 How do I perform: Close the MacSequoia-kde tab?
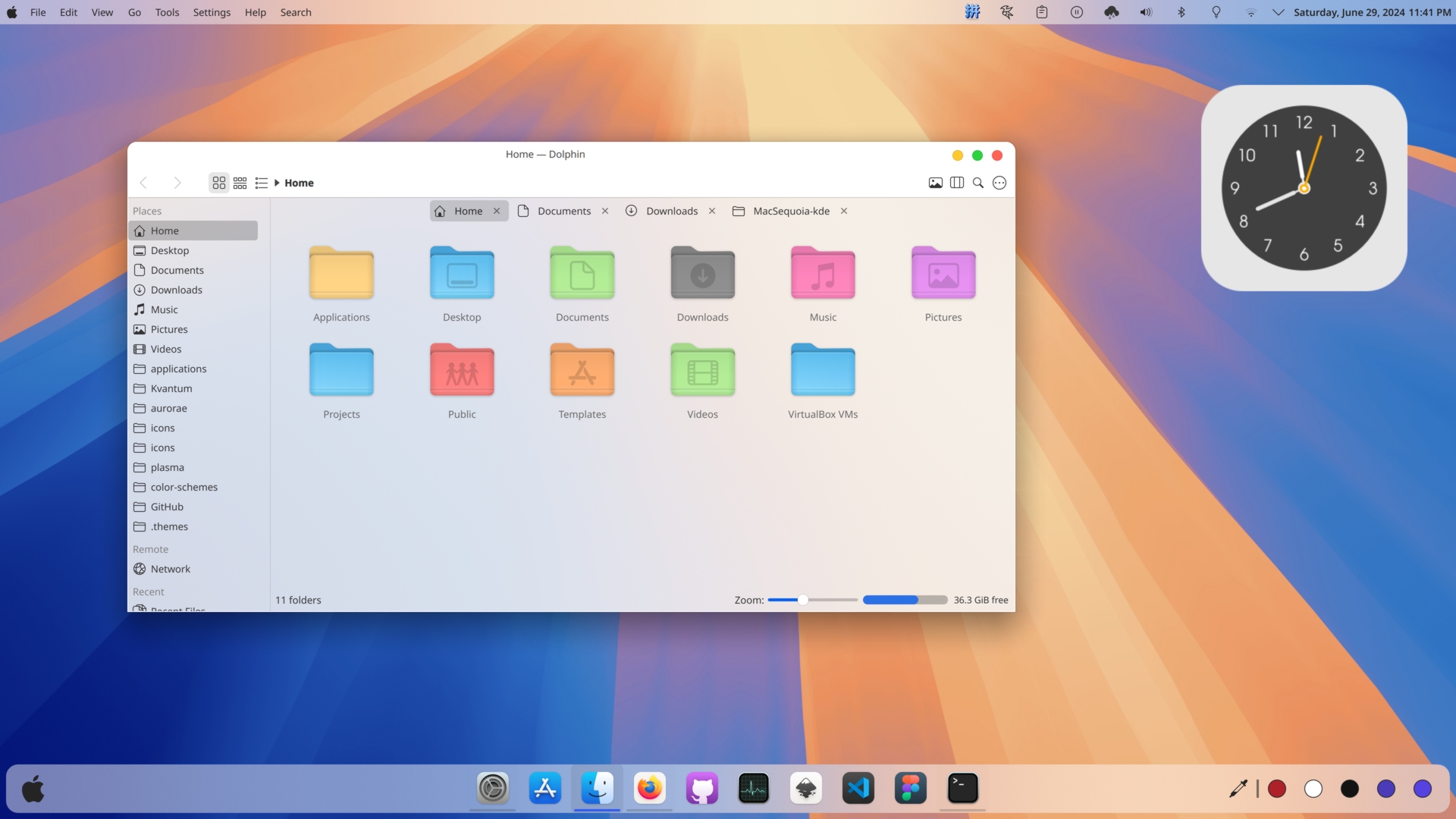pyautogui.click(x=844, y=211)
